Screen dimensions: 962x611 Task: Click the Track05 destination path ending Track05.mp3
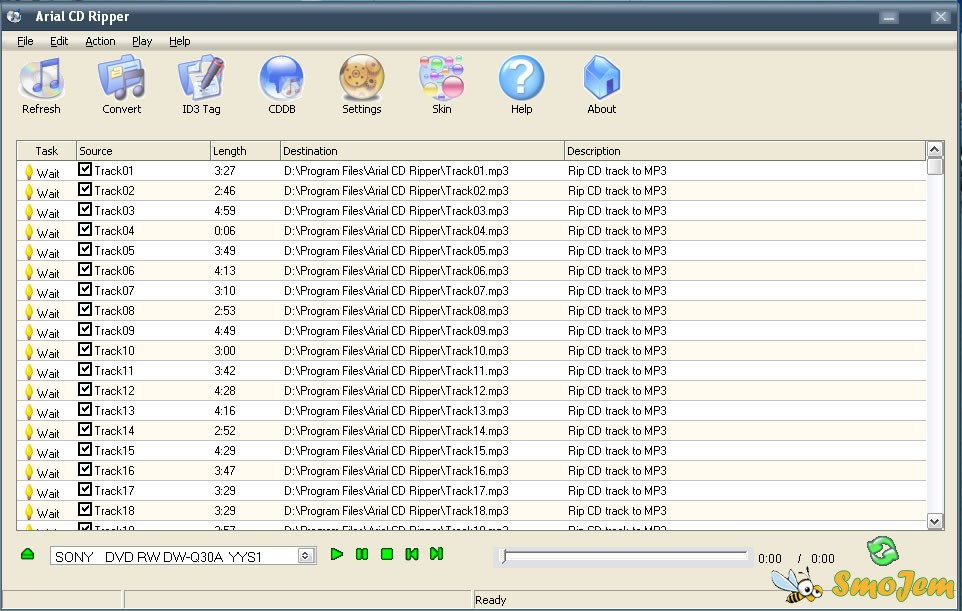396,251
